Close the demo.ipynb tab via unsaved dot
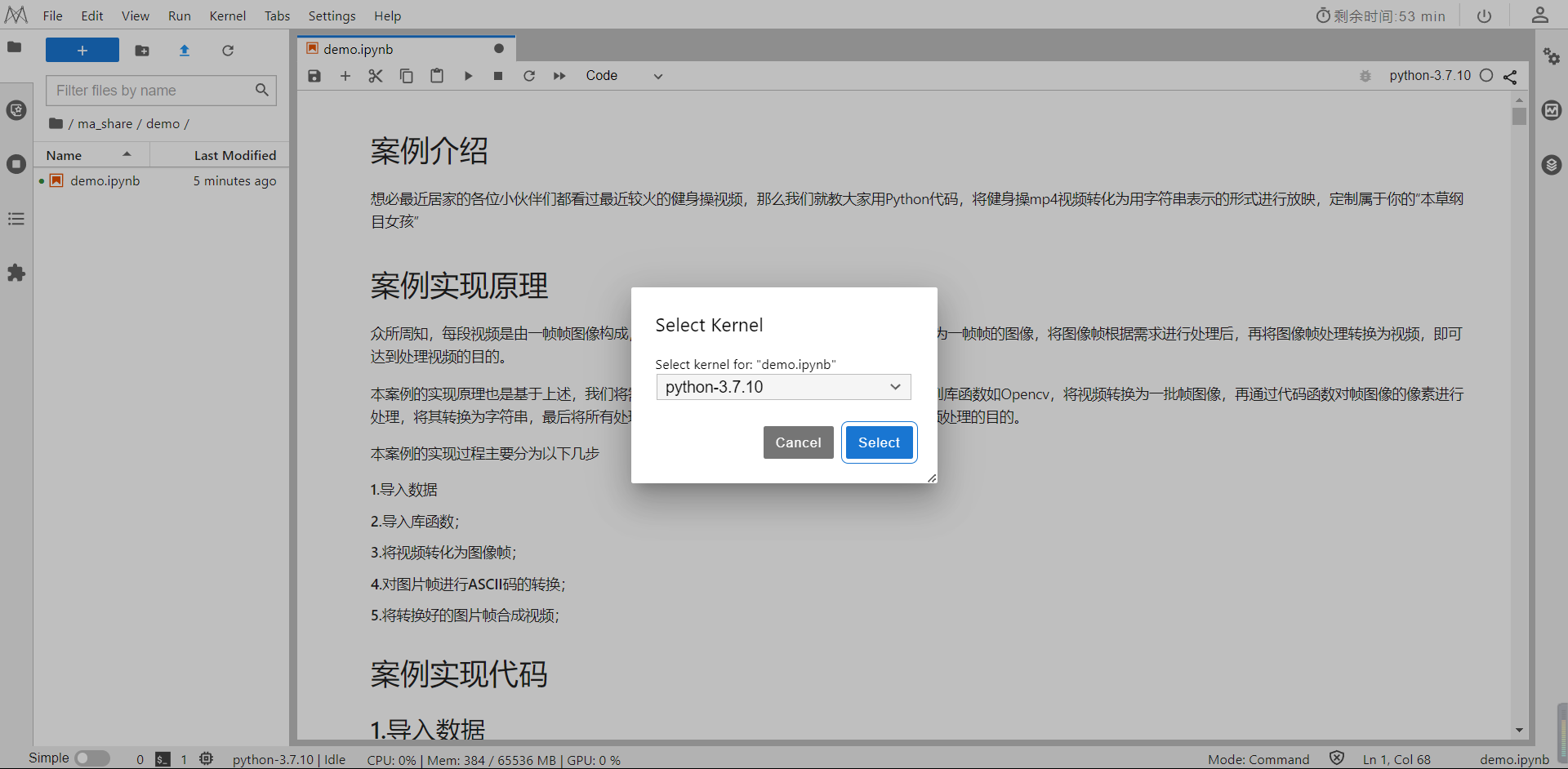The image size is (1568, 769). coord(499,49)
